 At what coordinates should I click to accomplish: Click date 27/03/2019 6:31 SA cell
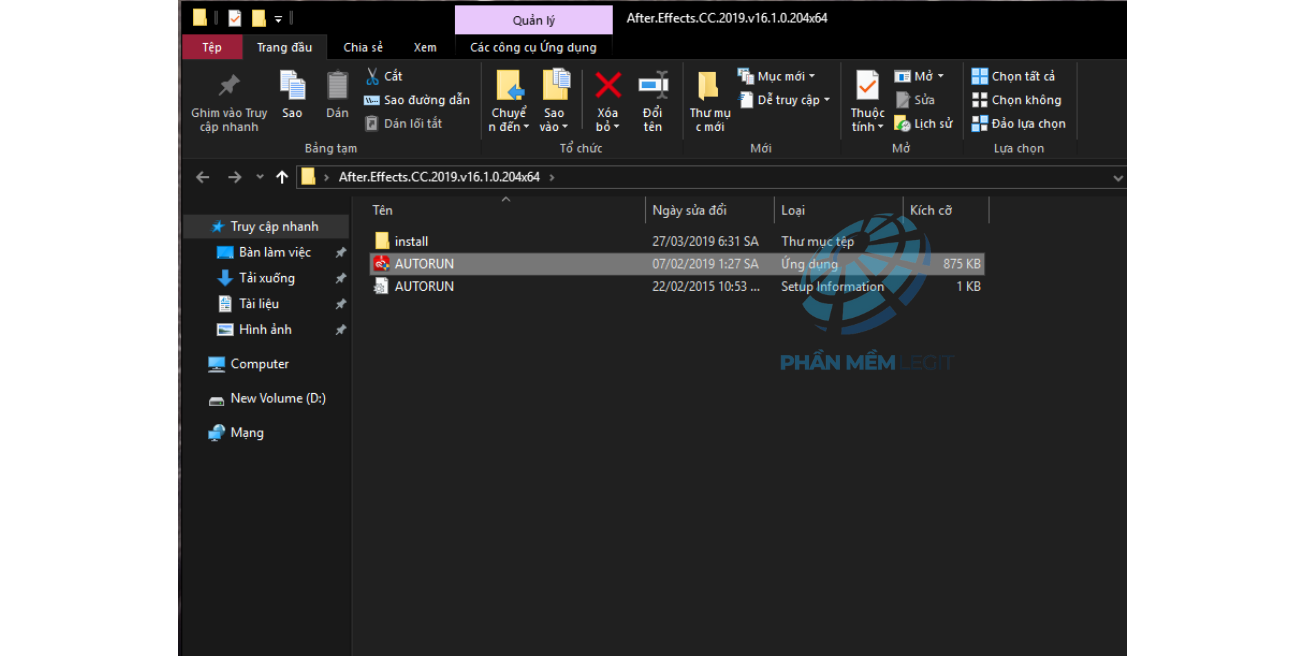point(705,241)
